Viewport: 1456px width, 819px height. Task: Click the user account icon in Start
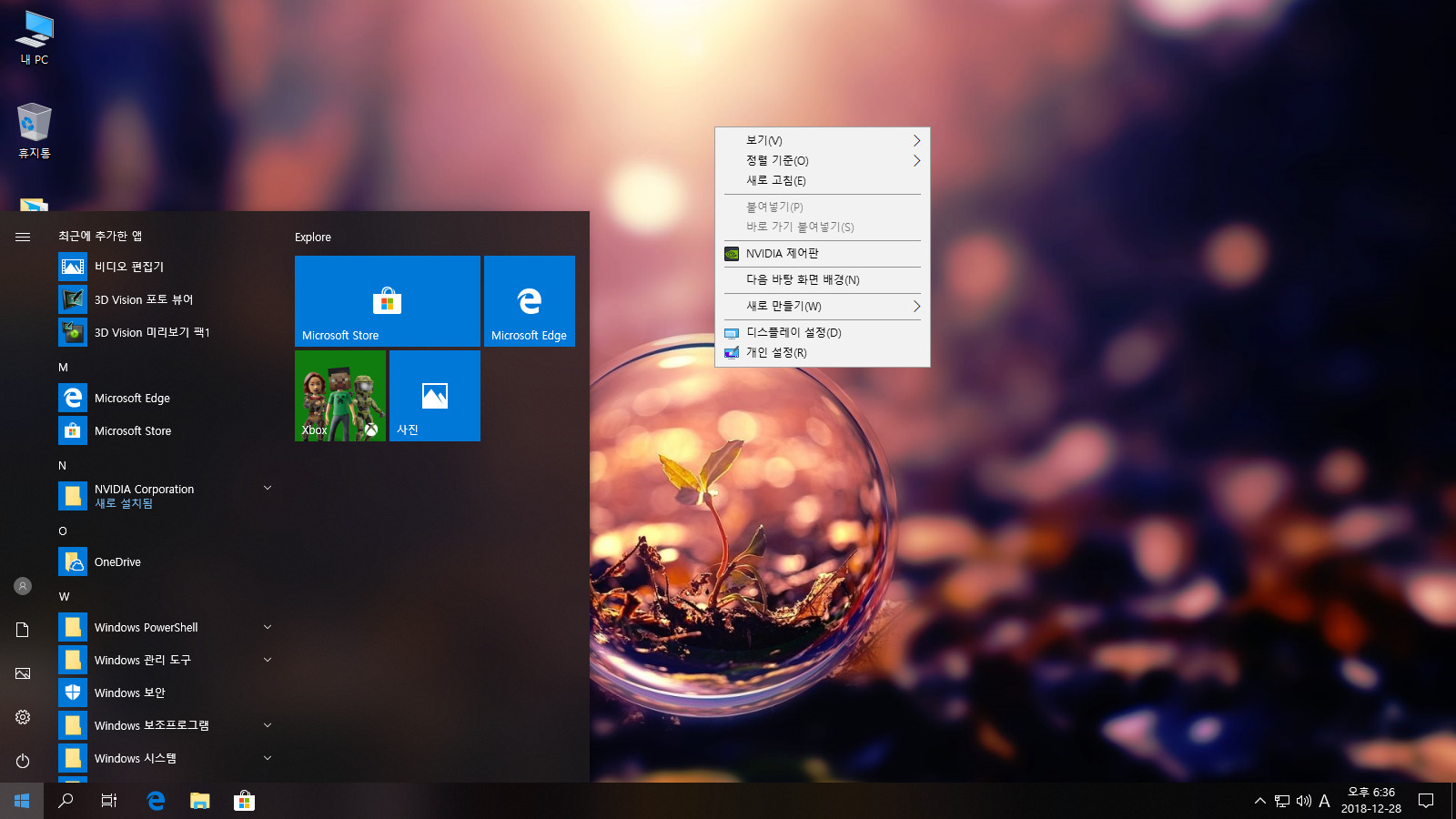(x=23, y=586)
